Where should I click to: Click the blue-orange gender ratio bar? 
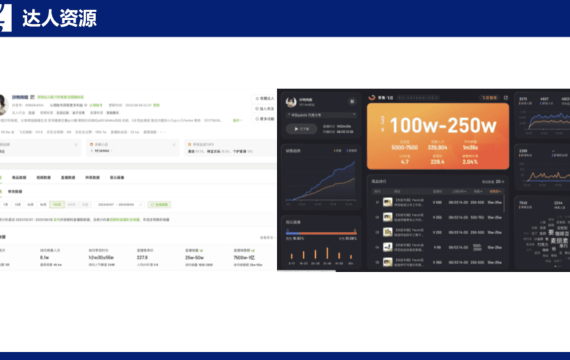[321, 233]
